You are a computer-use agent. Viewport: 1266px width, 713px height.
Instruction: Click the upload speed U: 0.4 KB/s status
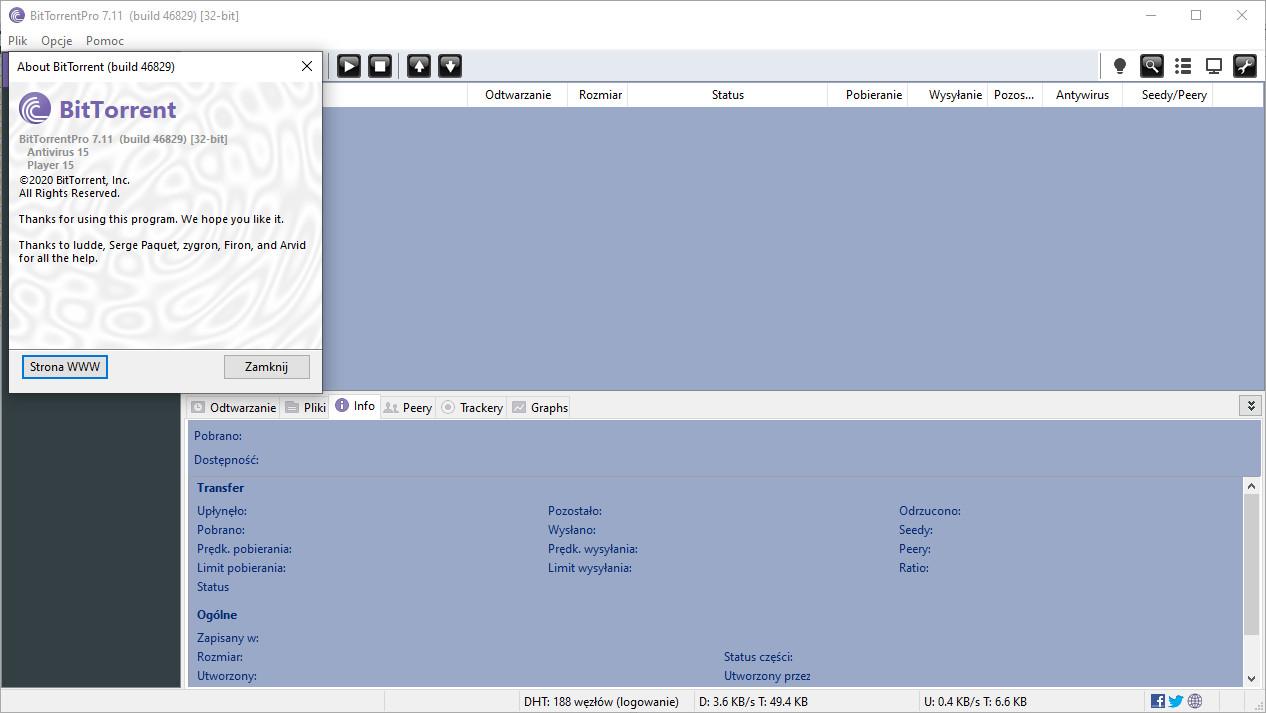pos(974,702)
